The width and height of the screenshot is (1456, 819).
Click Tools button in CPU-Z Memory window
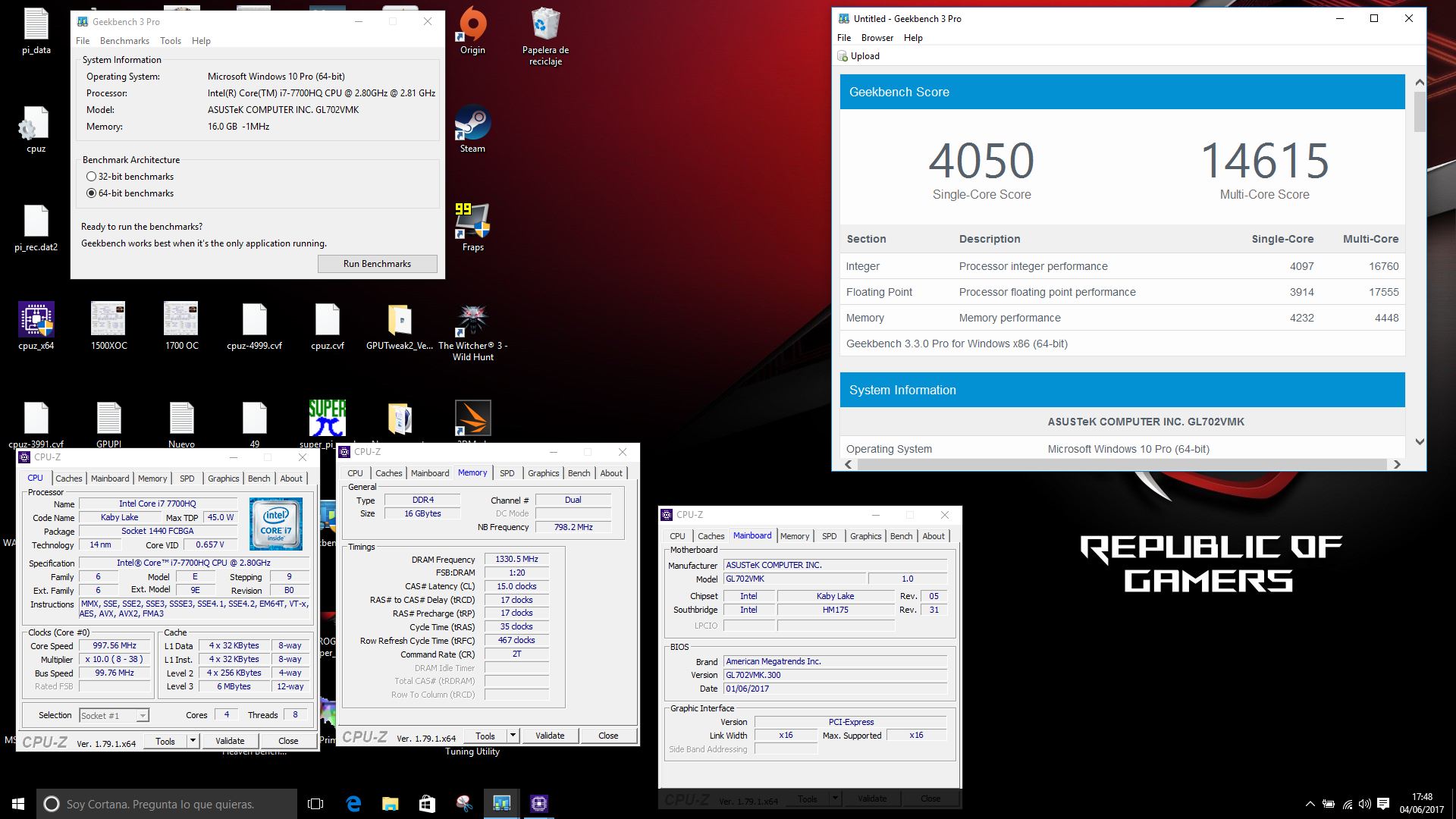485,736
